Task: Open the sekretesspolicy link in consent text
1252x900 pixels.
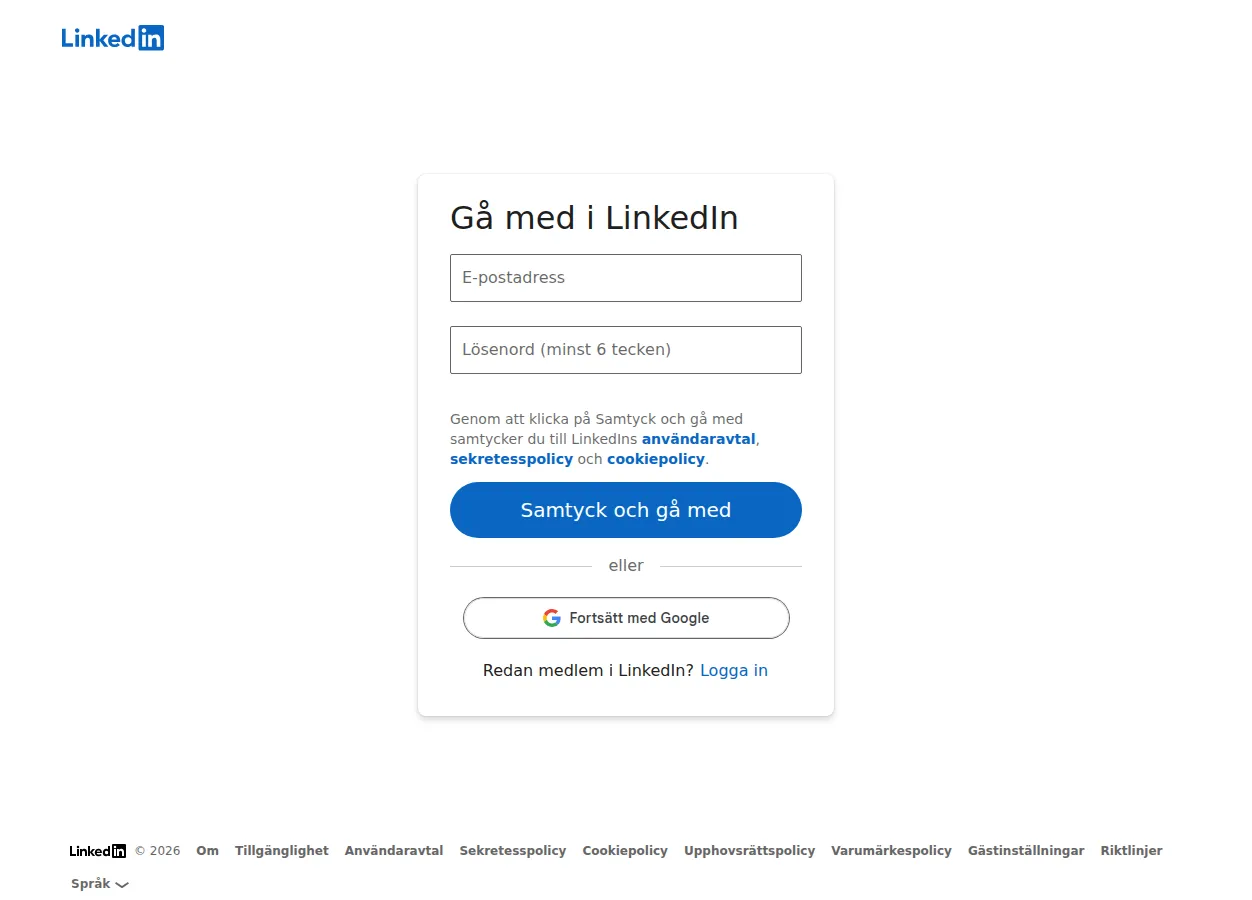Action: [511, 459]
